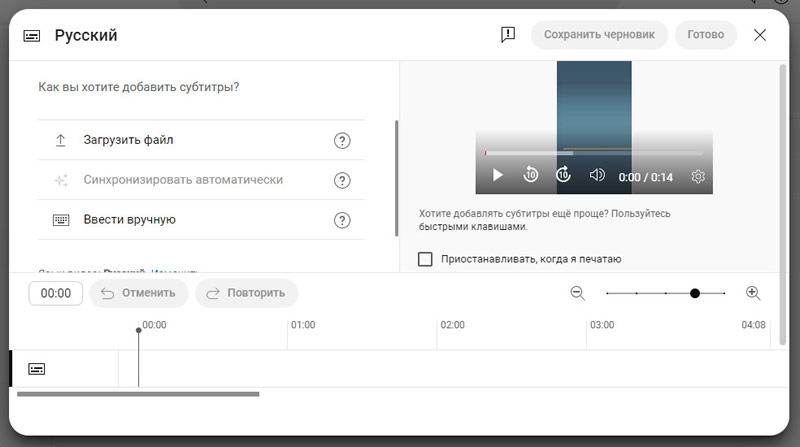Click the subtitles icon beside Русский title
800x447 pixels.
pyautogui.click(x=32, y=36)
